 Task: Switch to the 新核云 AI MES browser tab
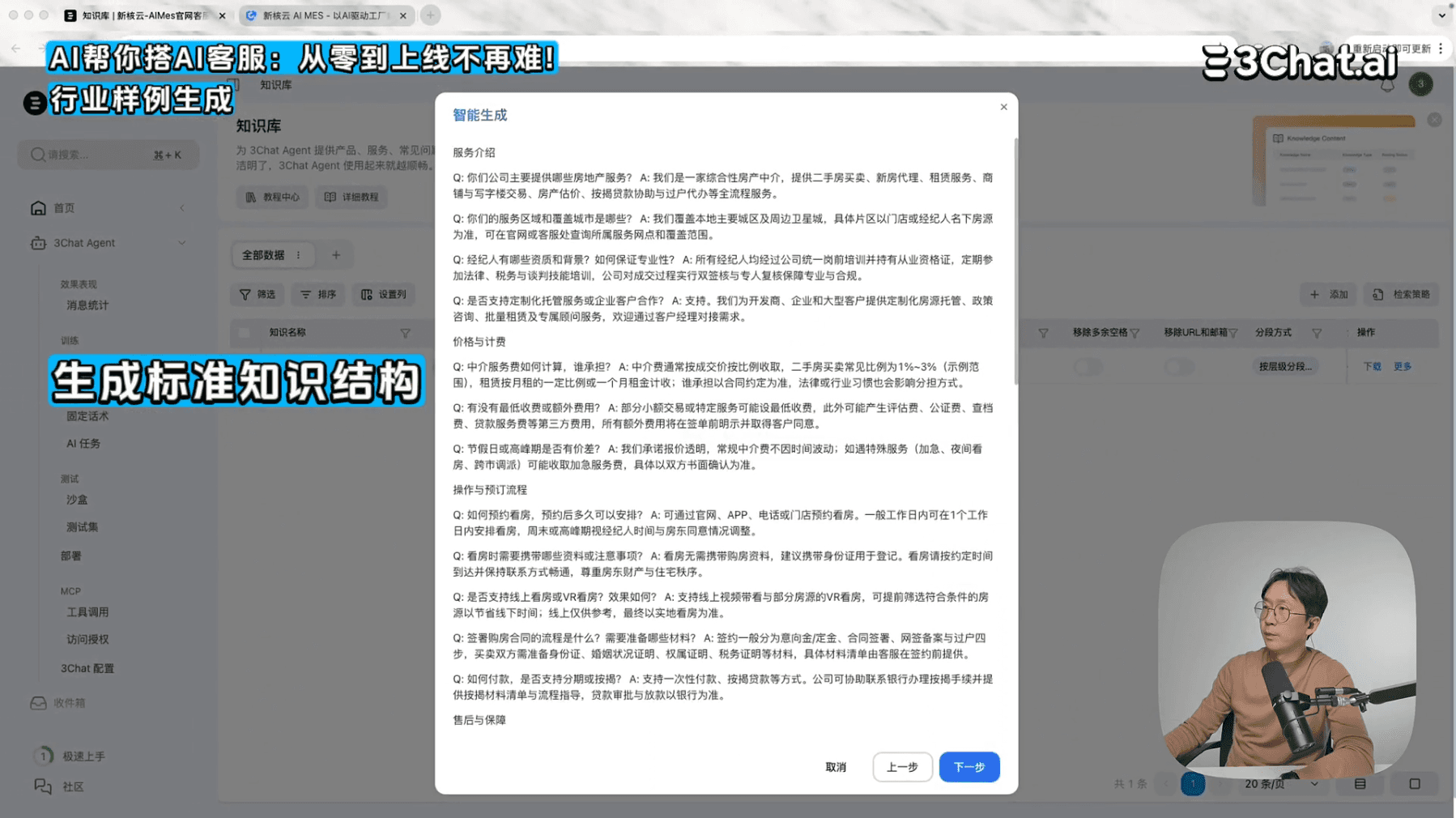(326, 15)
